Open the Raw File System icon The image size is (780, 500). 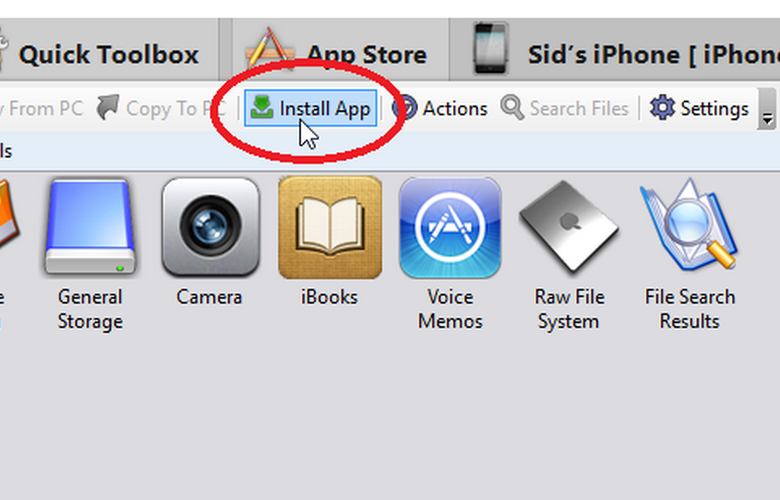[567, 228]
